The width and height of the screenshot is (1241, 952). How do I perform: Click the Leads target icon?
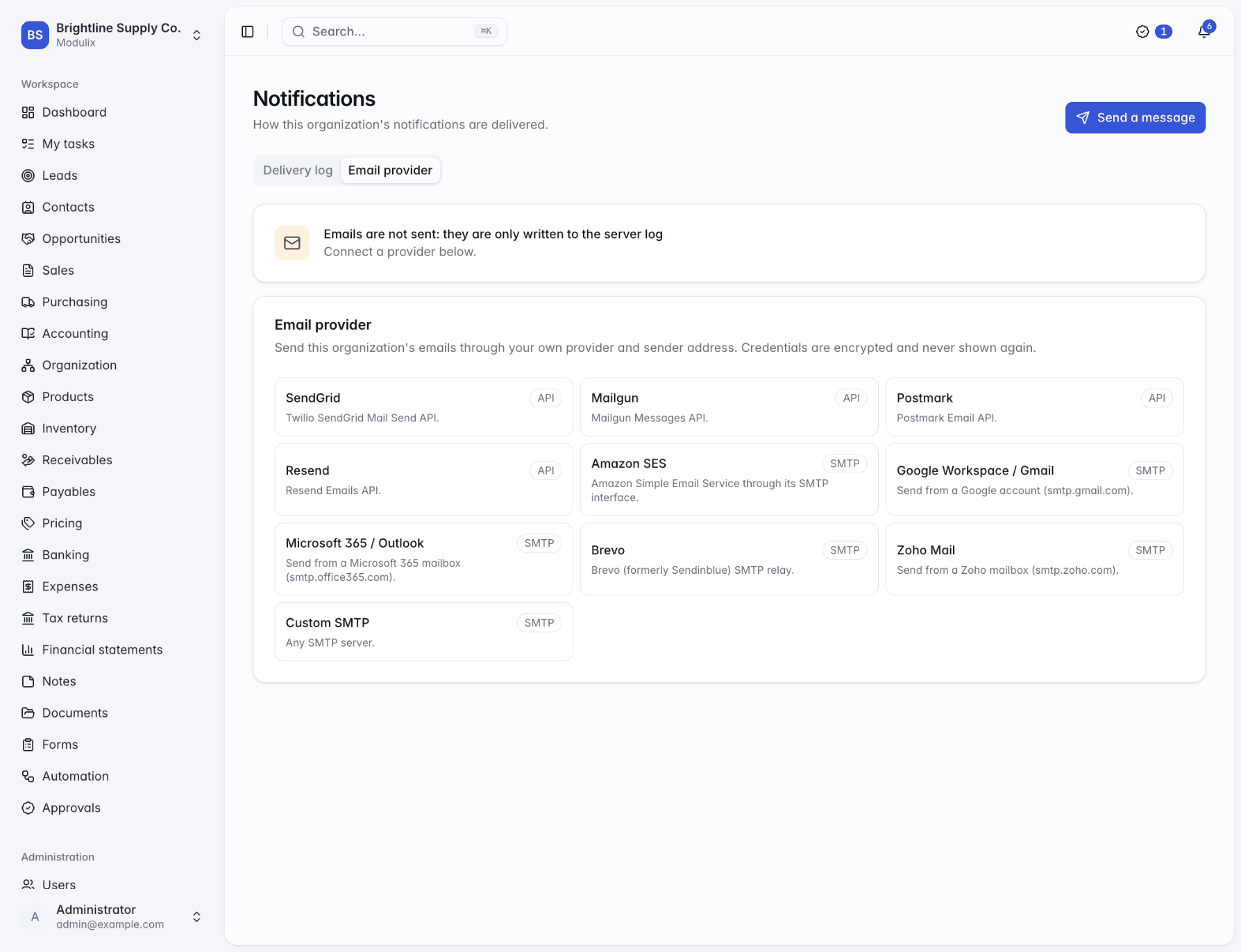(x=28, y=176)
